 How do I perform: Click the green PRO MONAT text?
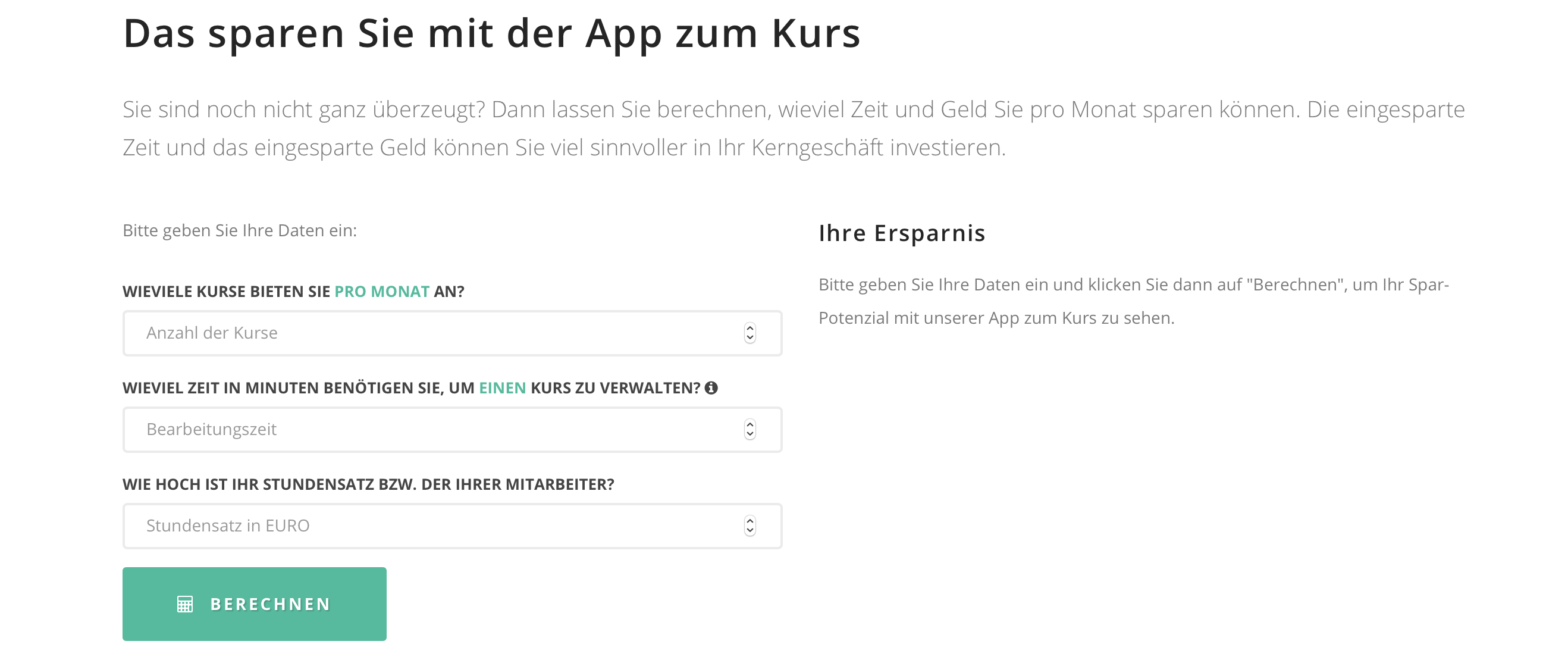tap(382, 292)
